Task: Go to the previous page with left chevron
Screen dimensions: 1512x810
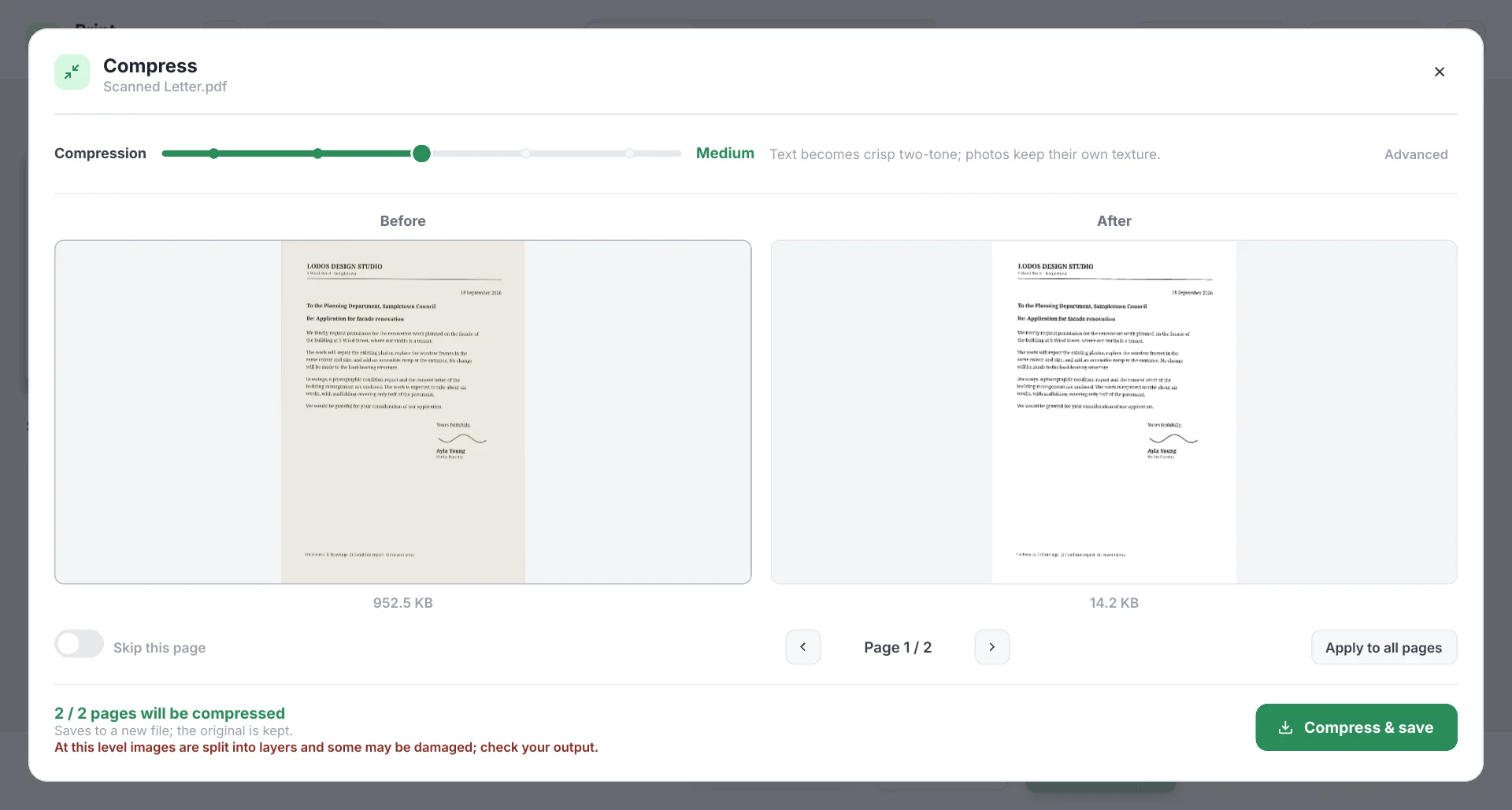Action: pyautogui.click(x=803, y=647)
